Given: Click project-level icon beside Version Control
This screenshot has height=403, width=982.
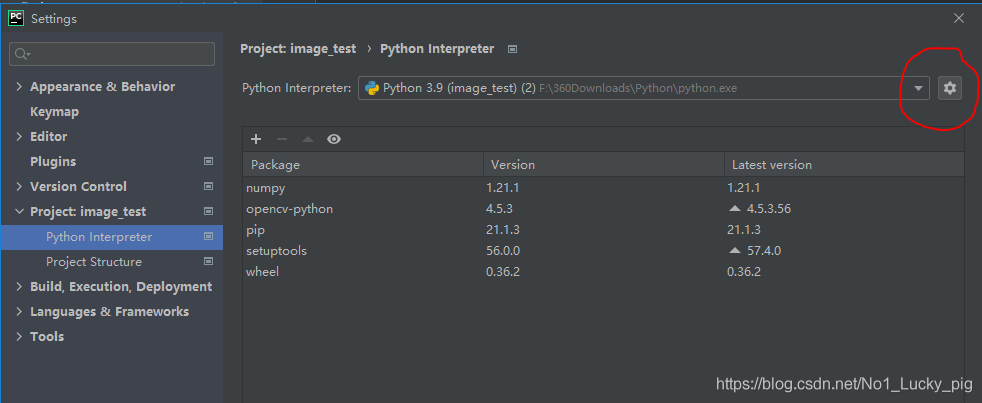Looking at the screenshot, I should click(x=209, y=186).
